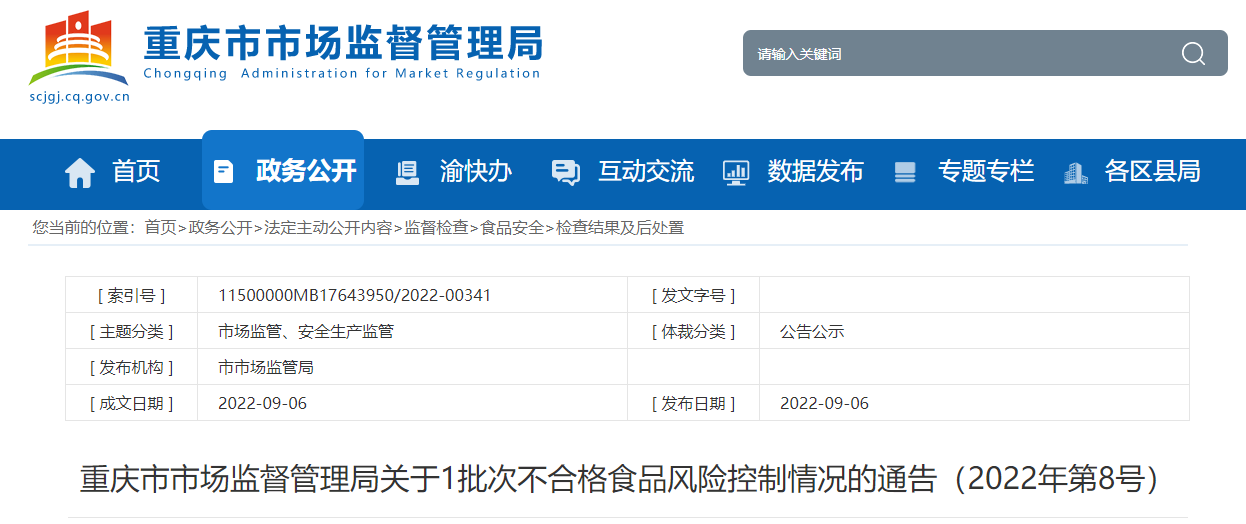Click the 市场监管、安全生产监管 value
The height and width of the screenshot is (524, 1246).
pos(306,331)
